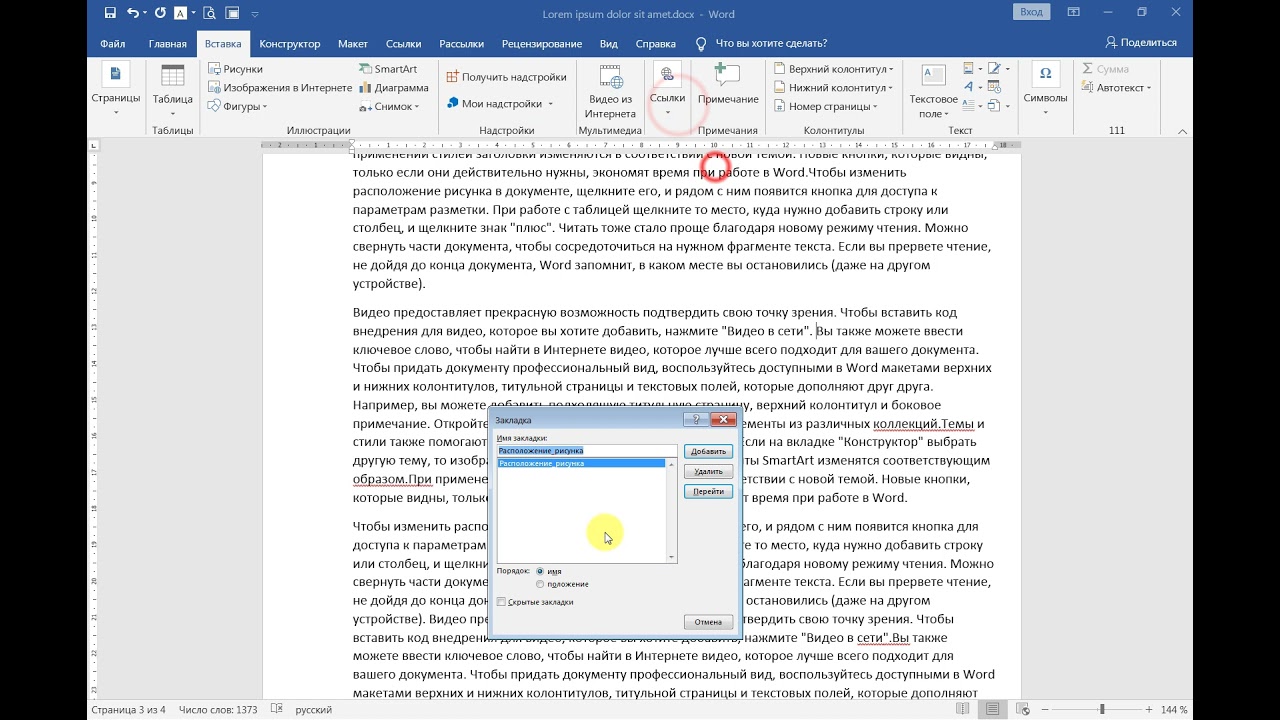Switch to the Макет tab
Viewport: 1280px width, 720px height.
click(353, 44)
